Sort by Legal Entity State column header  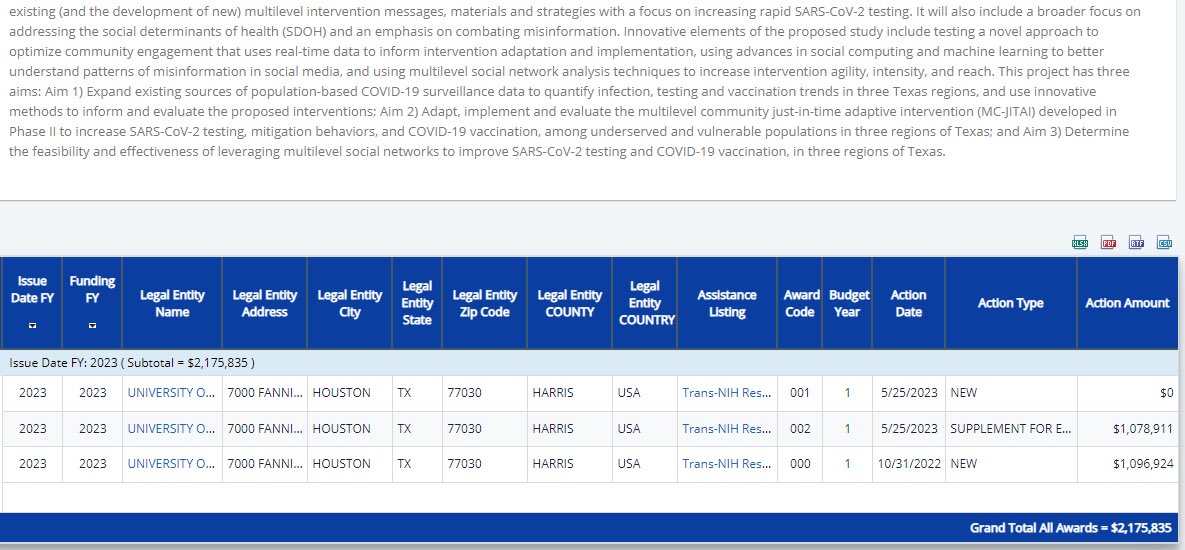[x=417, y=303]
